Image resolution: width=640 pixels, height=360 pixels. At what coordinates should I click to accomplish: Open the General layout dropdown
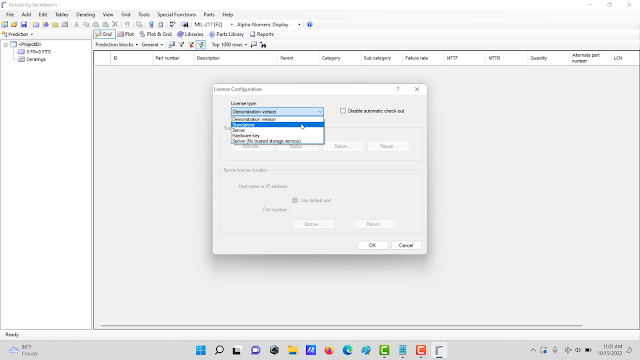coord(152,44)
